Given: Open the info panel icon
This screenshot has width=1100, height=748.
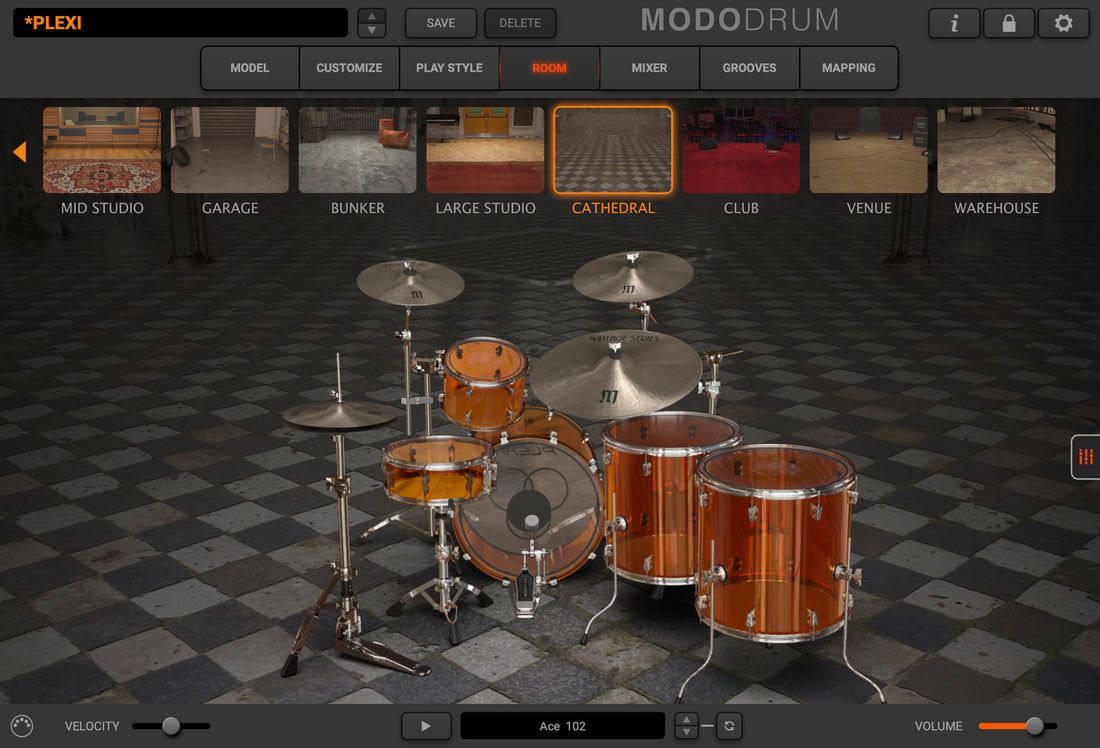Looking at the screenshot, I should (954, 23).
